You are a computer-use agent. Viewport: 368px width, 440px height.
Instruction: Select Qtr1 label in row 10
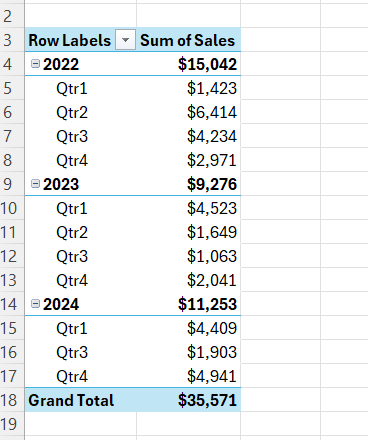click(x=72, y=209)
